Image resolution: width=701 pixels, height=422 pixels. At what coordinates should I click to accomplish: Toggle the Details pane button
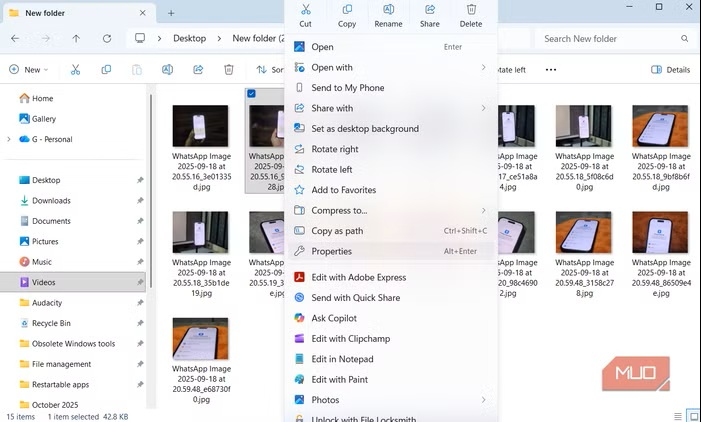671,70
